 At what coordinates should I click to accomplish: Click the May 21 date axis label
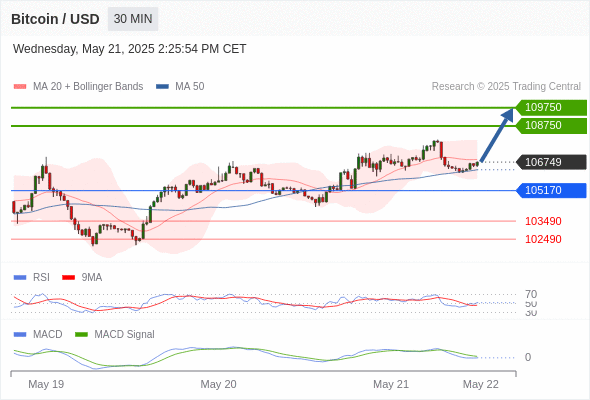[x=391, y=384]
